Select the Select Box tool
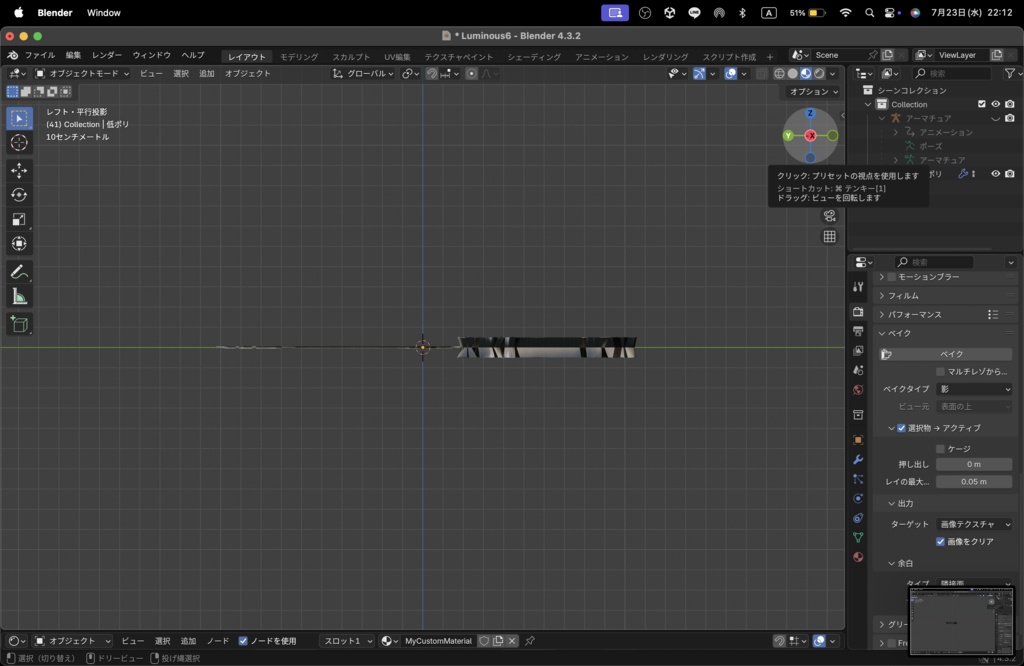Viewport: 1024px width, 666px height. 19,118
